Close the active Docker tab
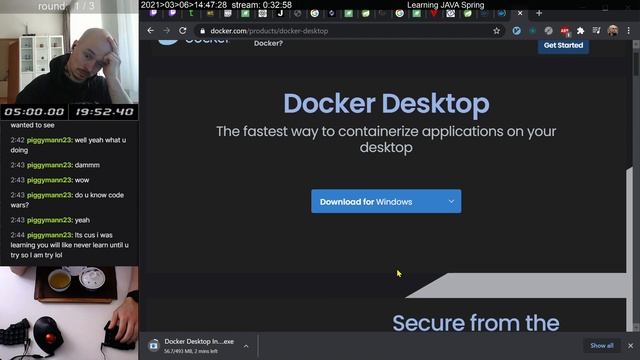640x360 pixels. 520,13
